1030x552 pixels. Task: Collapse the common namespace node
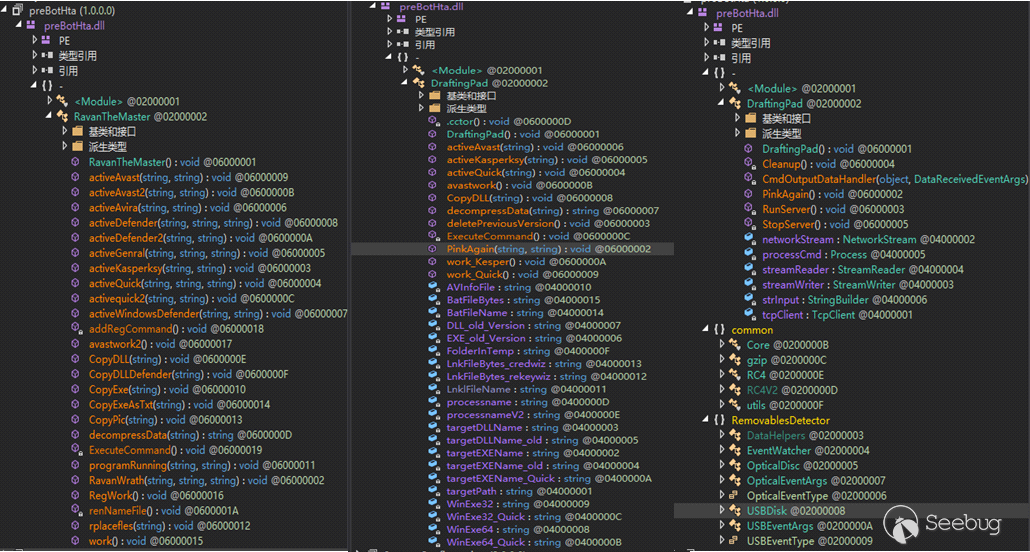pos(705,330)
